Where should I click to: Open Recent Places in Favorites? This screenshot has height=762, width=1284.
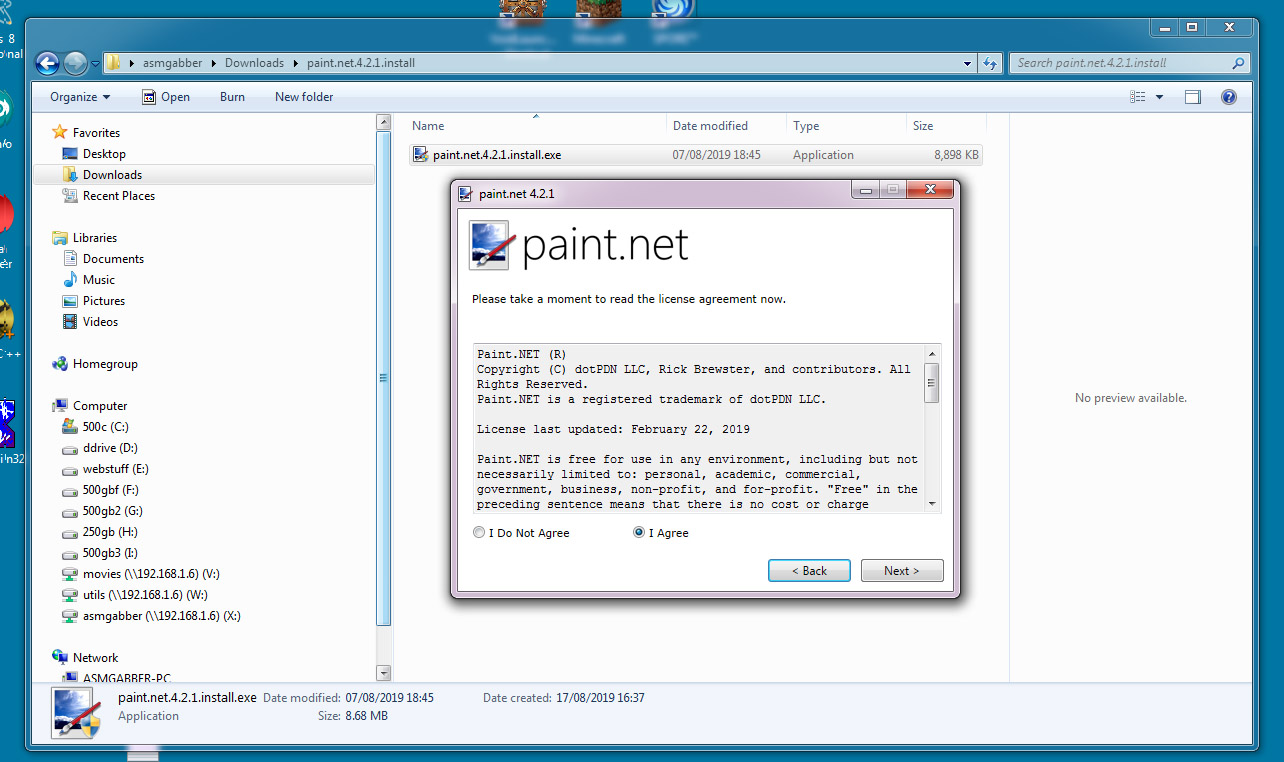pos(118,196)
